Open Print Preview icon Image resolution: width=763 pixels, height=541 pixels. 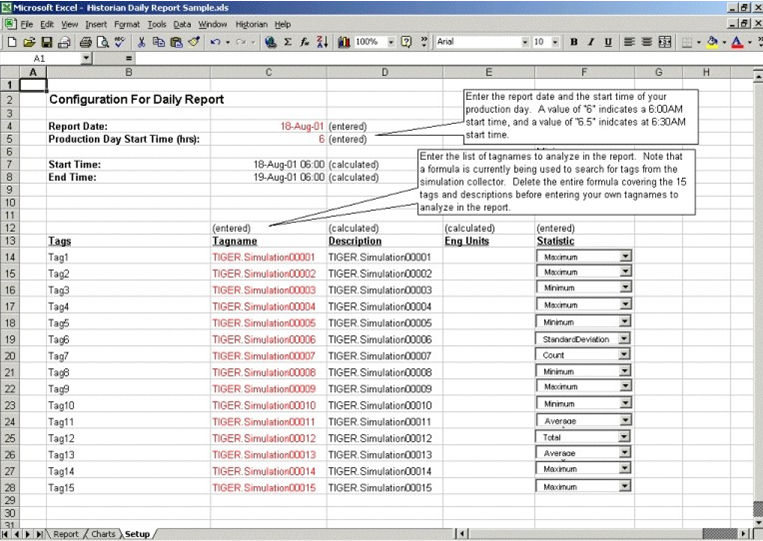click(x=103, y=42)
